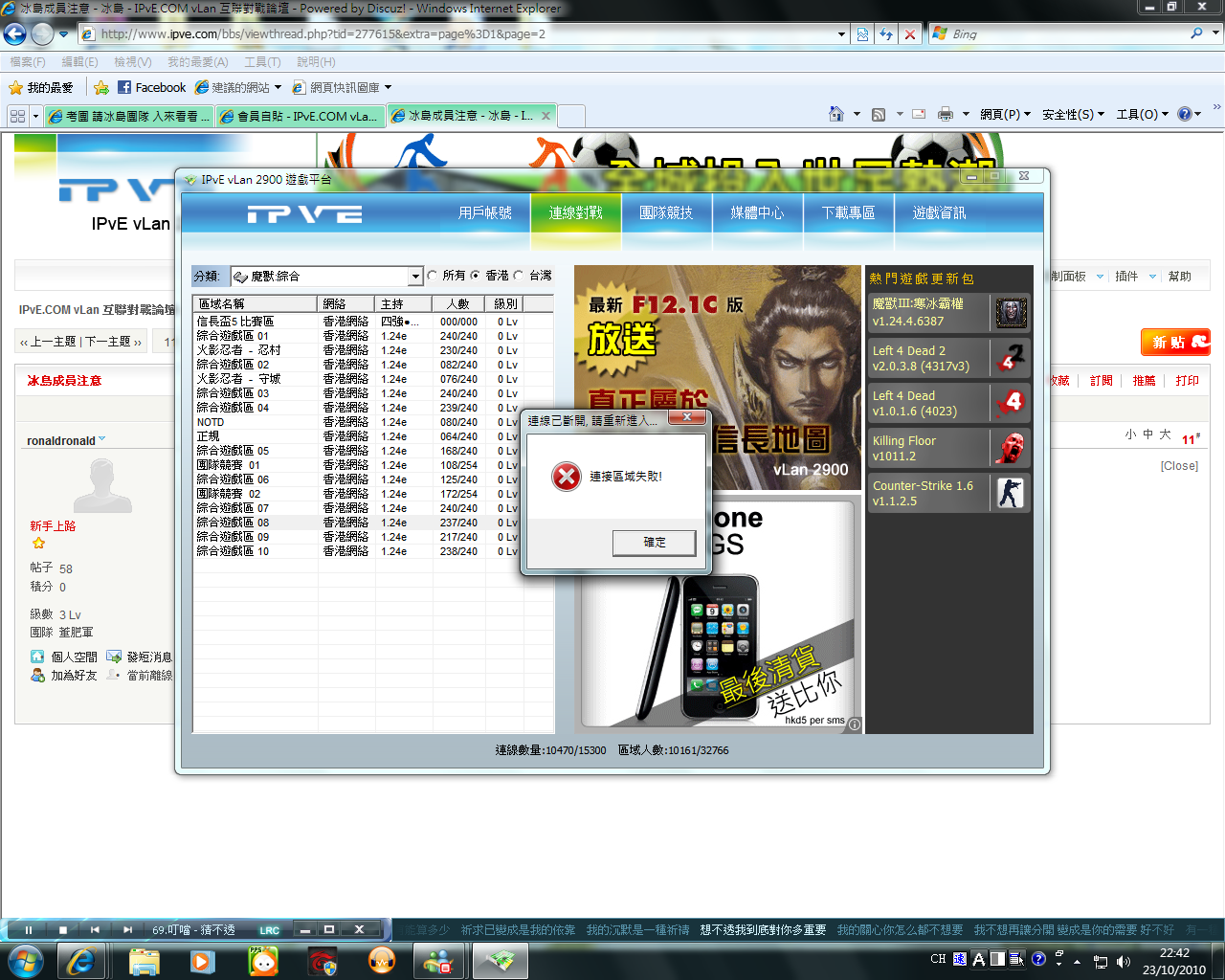Open the 網頁(P) Page menu dropdown
This screenshot has width=1225, height=980.
tap(1005, 114)
